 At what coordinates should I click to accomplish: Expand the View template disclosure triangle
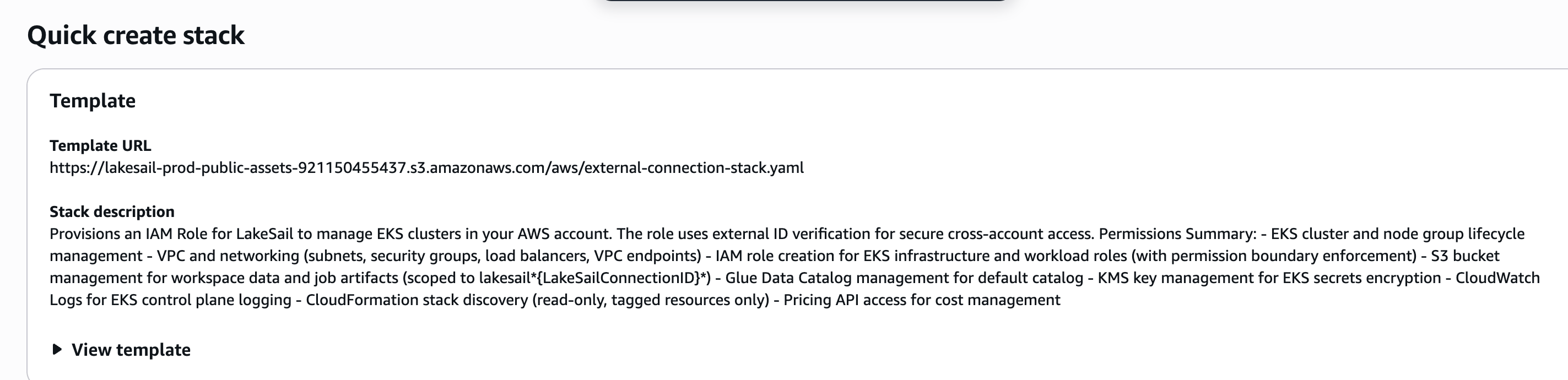pos(57,349)
